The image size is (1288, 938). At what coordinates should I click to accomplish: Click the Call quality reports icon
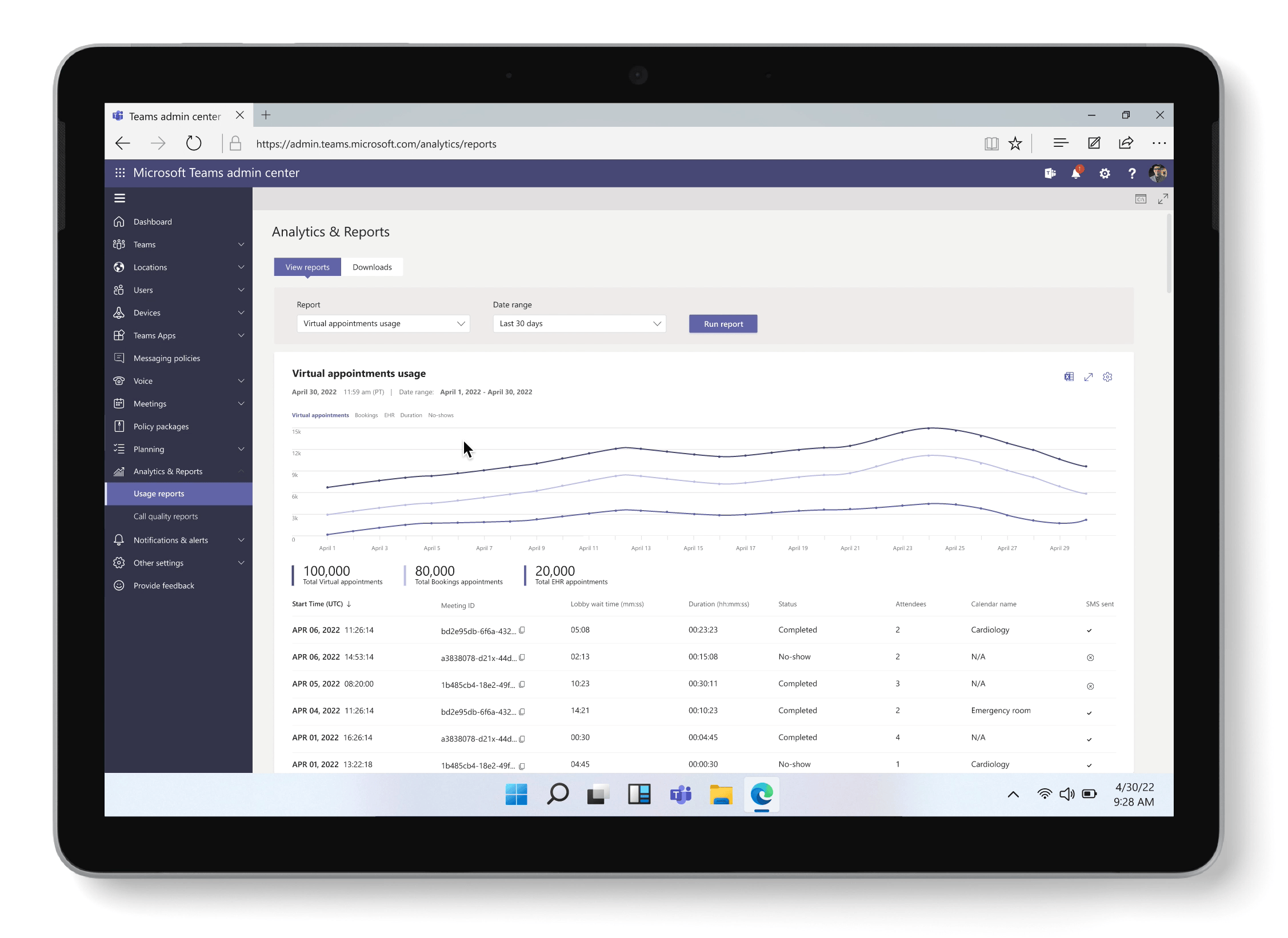(x=166, y=515)
